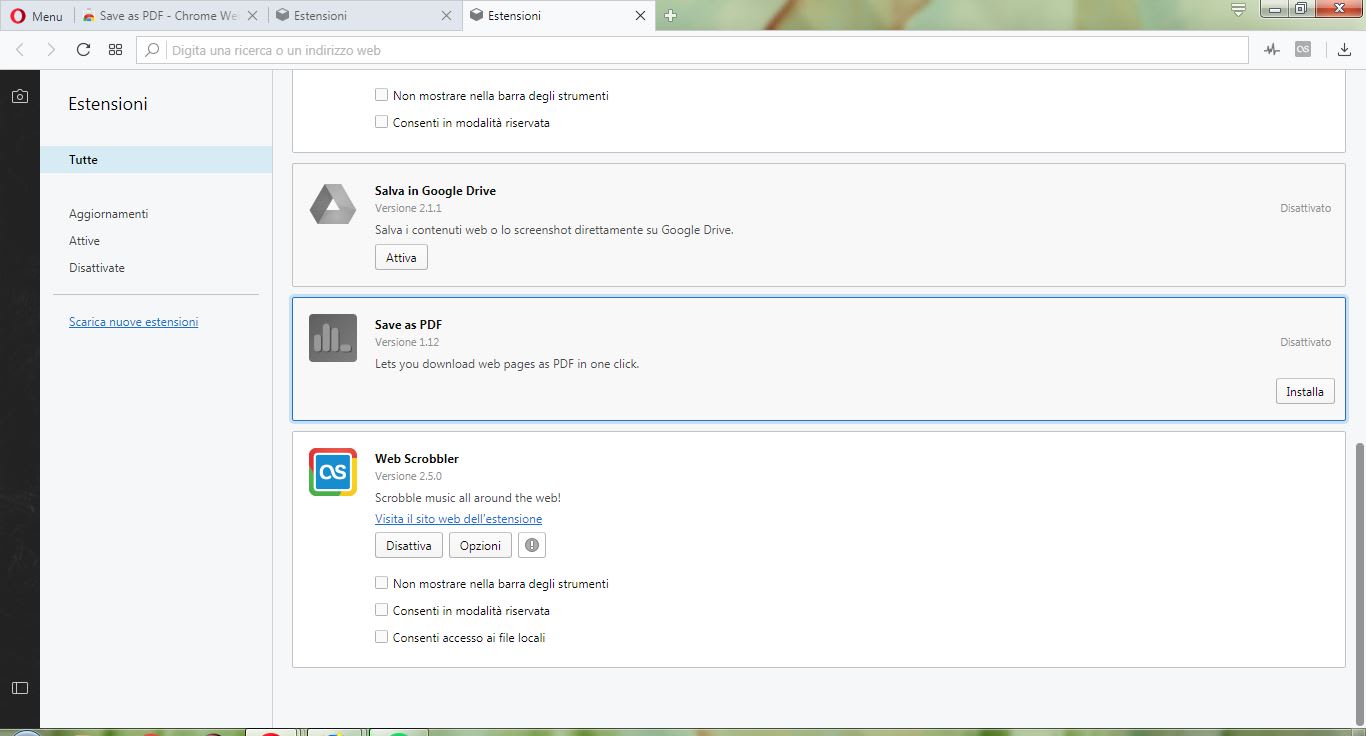
Task: Click Installa for Save as PDF
Action: pyautogui.click(x=1305, y=392)
